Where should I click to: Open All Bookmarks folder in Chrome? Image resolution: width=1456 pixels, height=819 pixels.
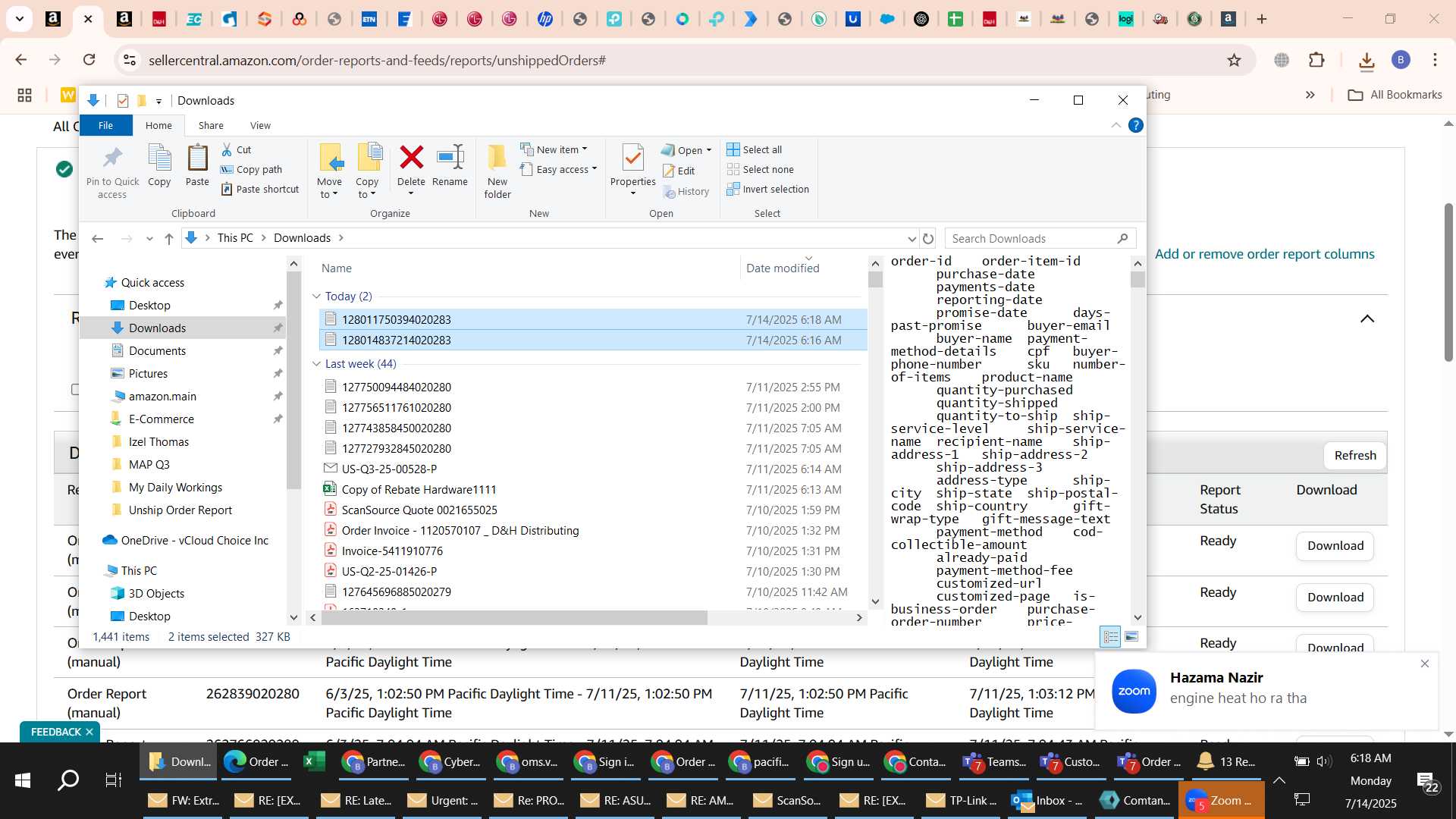click(x=1395, y=95)
